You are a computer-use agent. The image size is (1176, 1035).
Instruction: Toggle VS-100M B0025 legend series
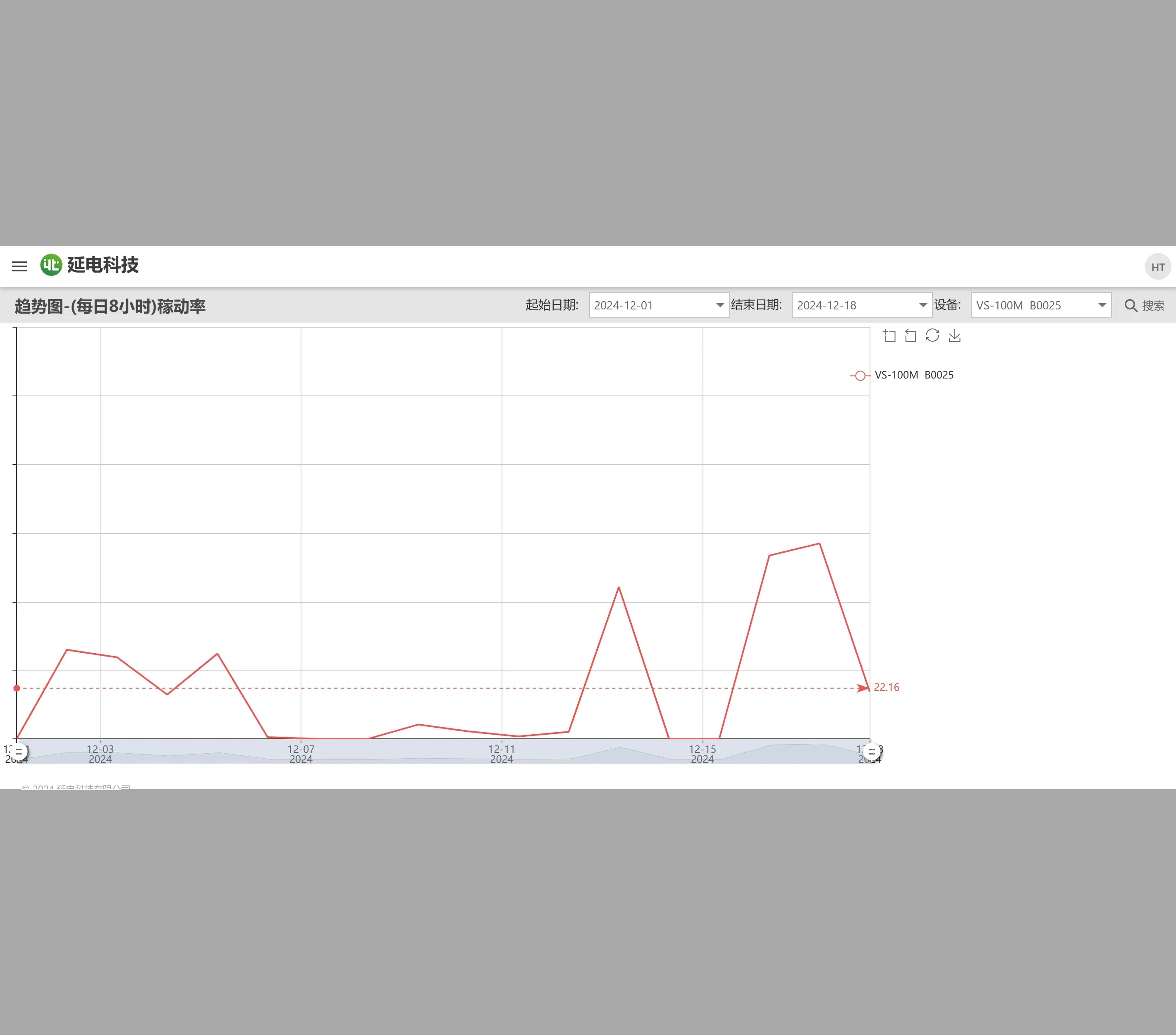902,375
